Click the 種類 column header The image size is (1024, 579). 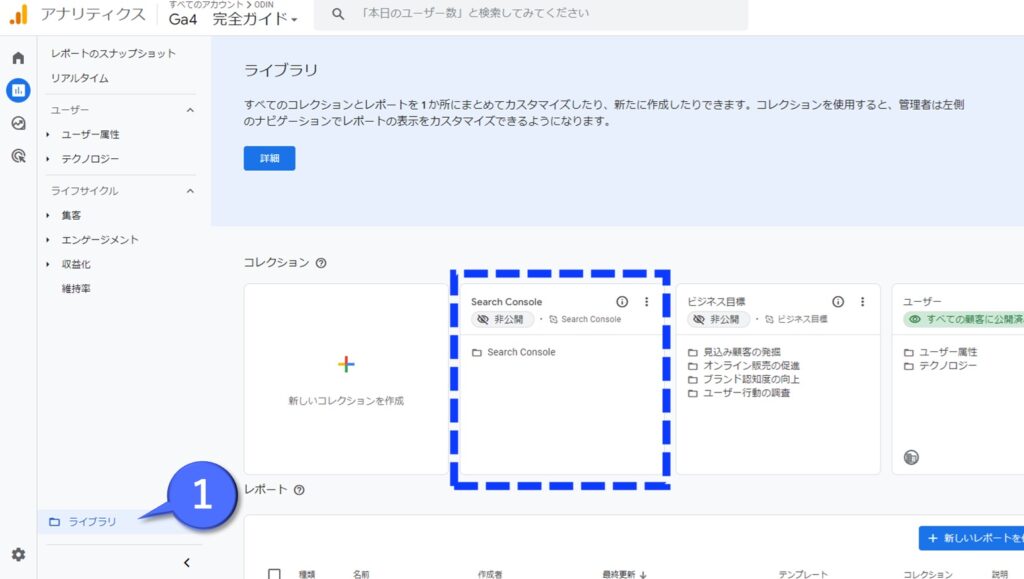click(307, 574)
